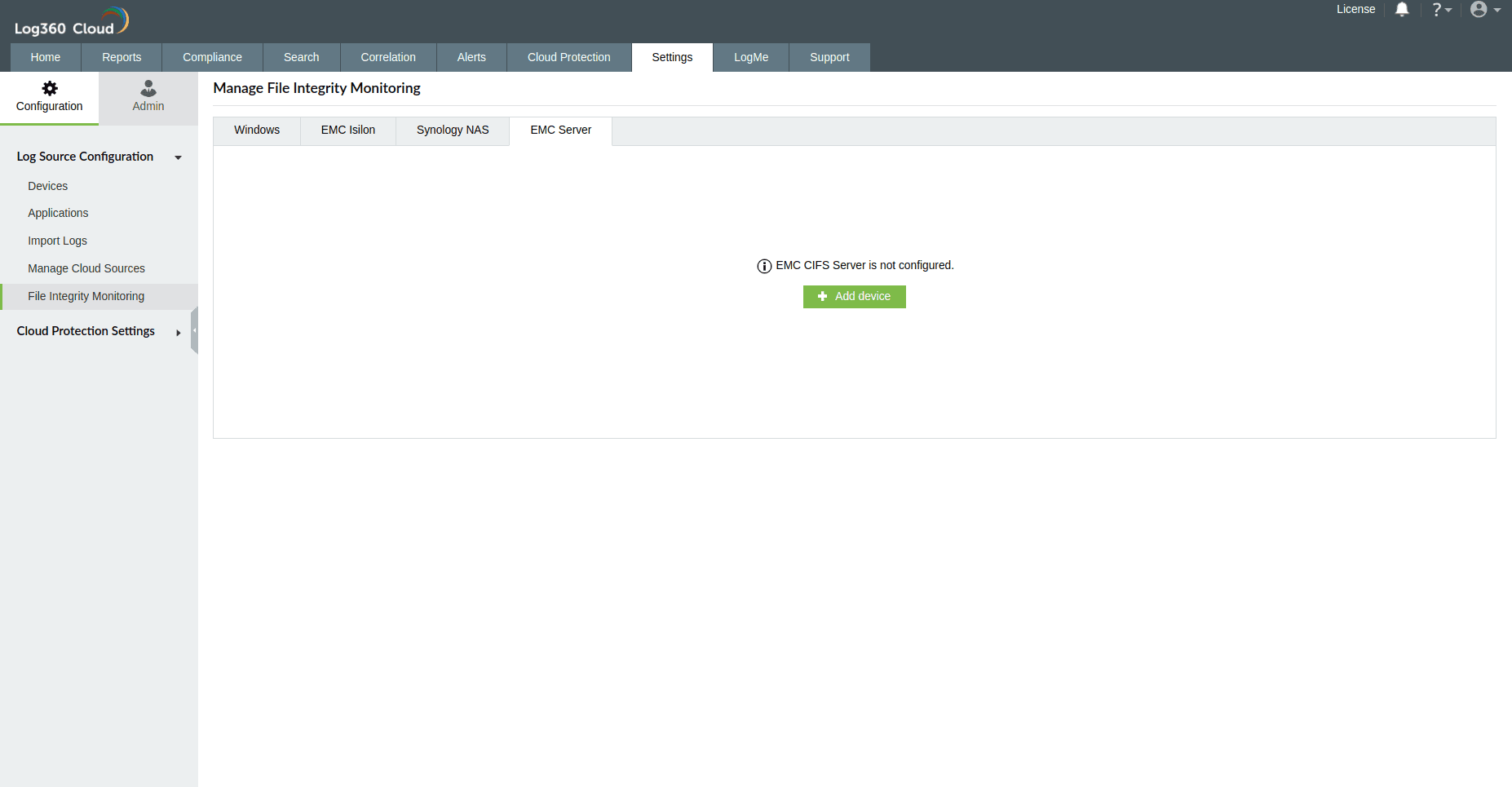
Task: Click the Add device button
Action: pyautogui.click(x=854, y=296)
